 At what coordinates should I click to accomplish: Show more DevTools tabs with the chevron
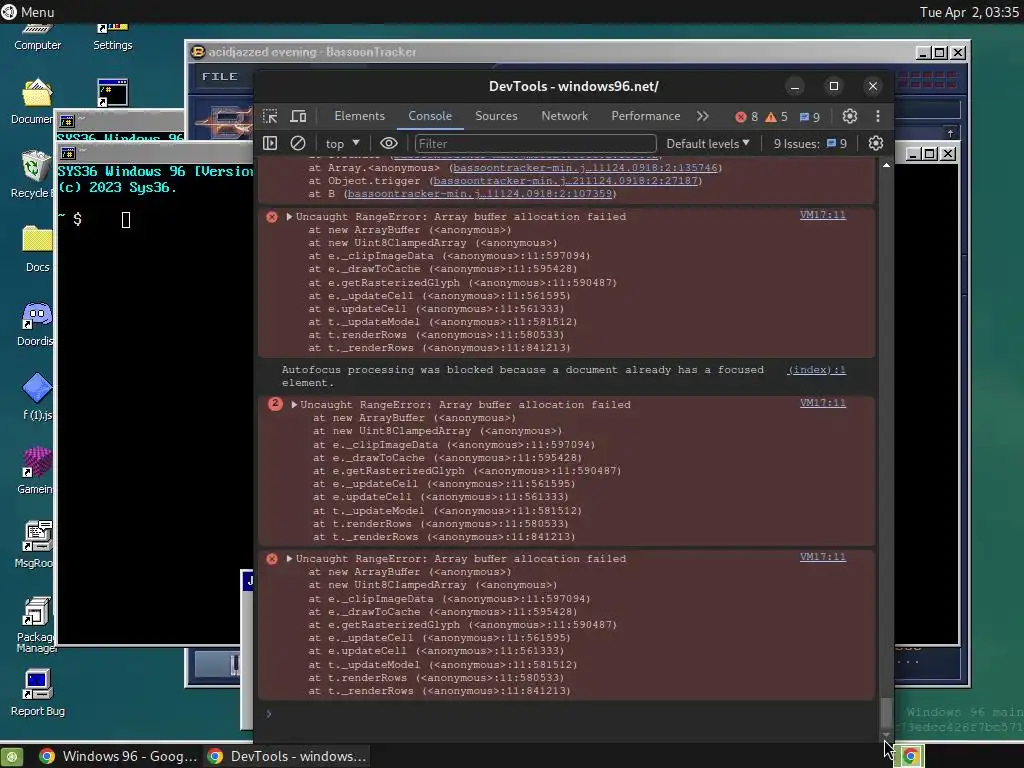[x=703, y=116]
